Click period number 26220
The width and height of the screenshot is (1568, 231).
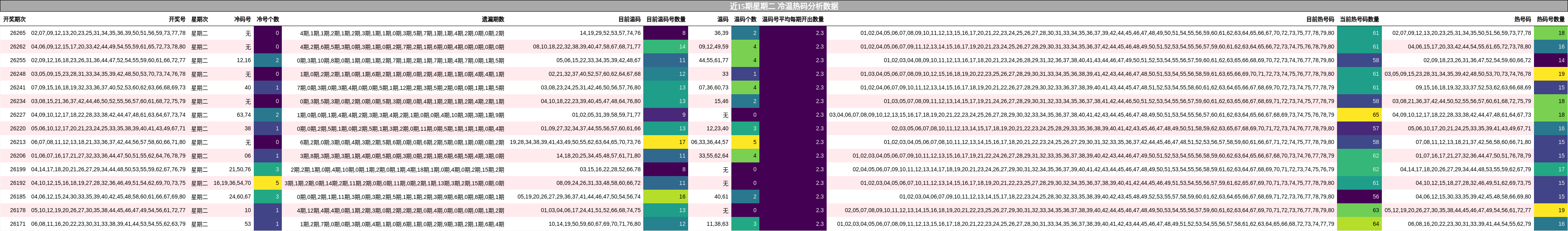[18, 129]
